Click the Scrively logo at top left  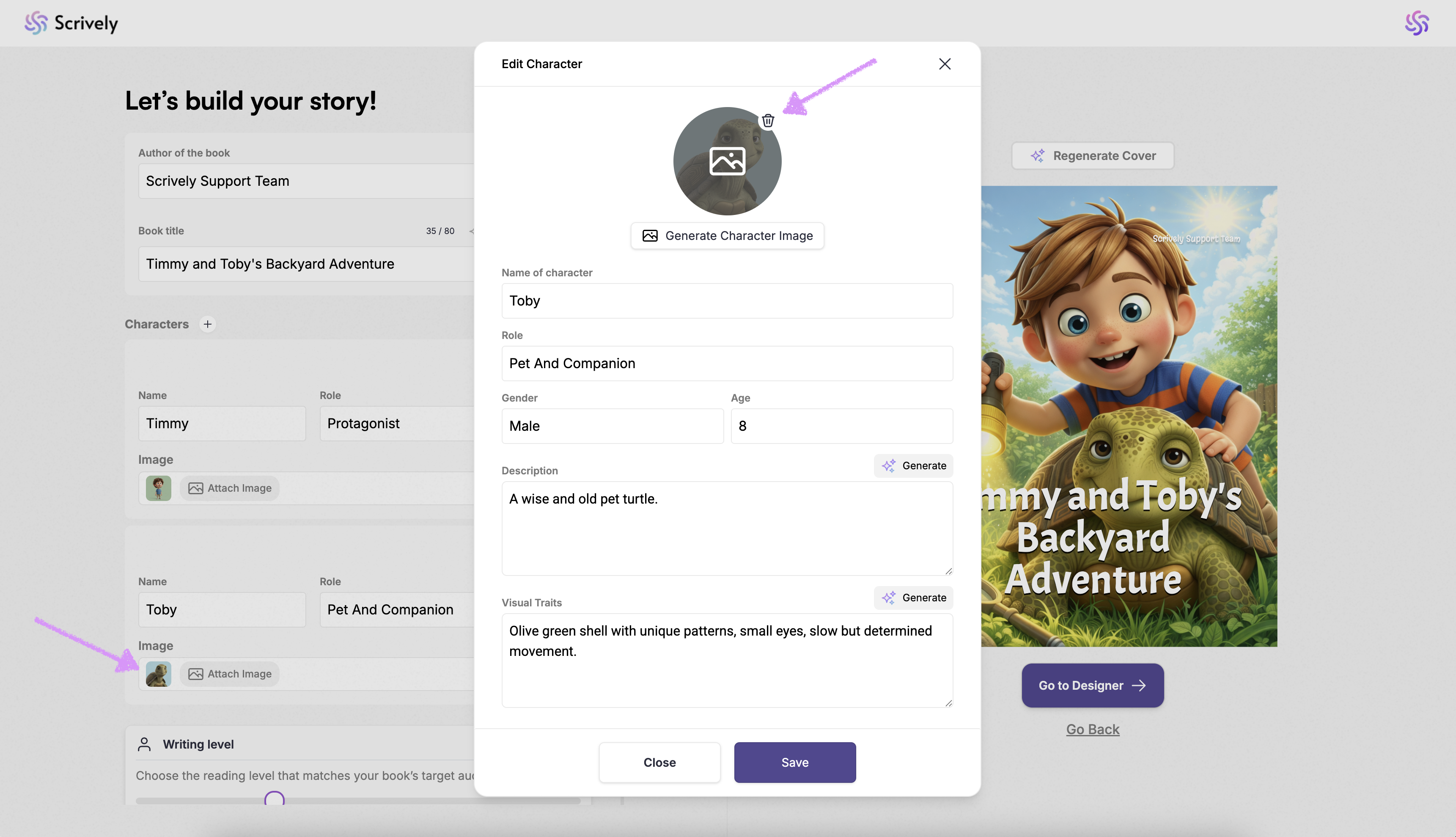71,23
